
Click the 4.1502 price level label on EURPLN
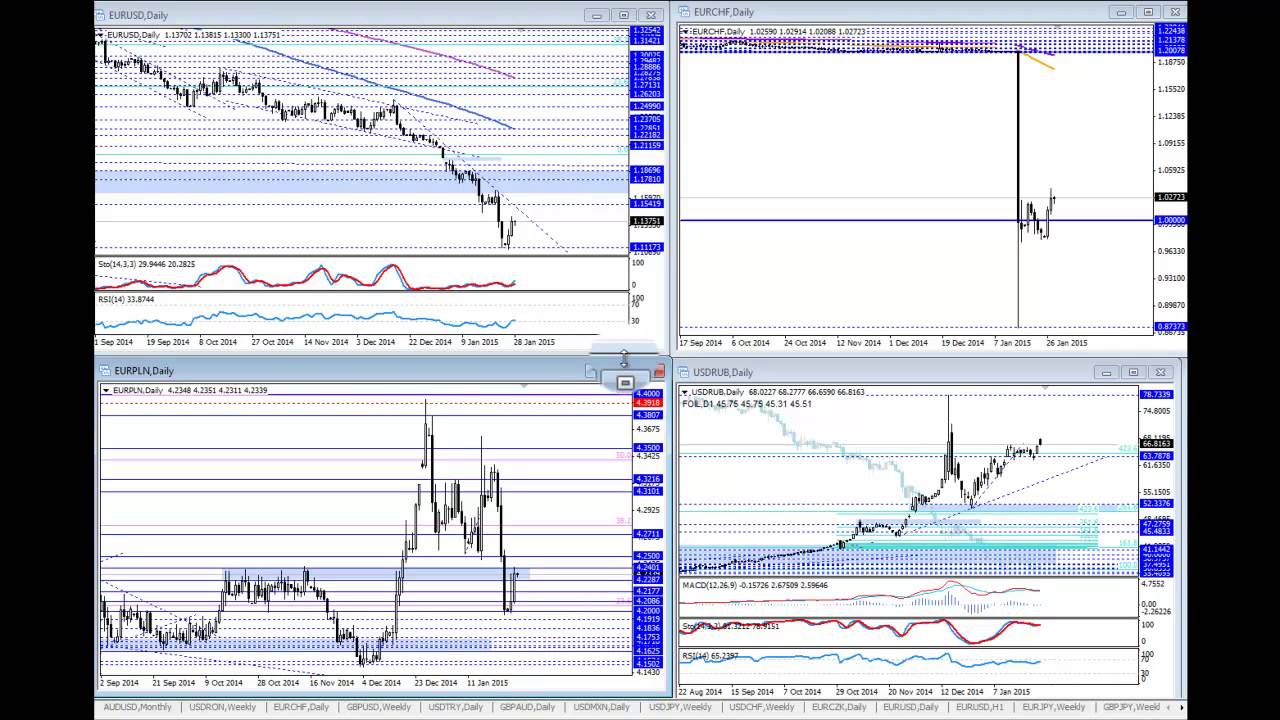[647, 663]
